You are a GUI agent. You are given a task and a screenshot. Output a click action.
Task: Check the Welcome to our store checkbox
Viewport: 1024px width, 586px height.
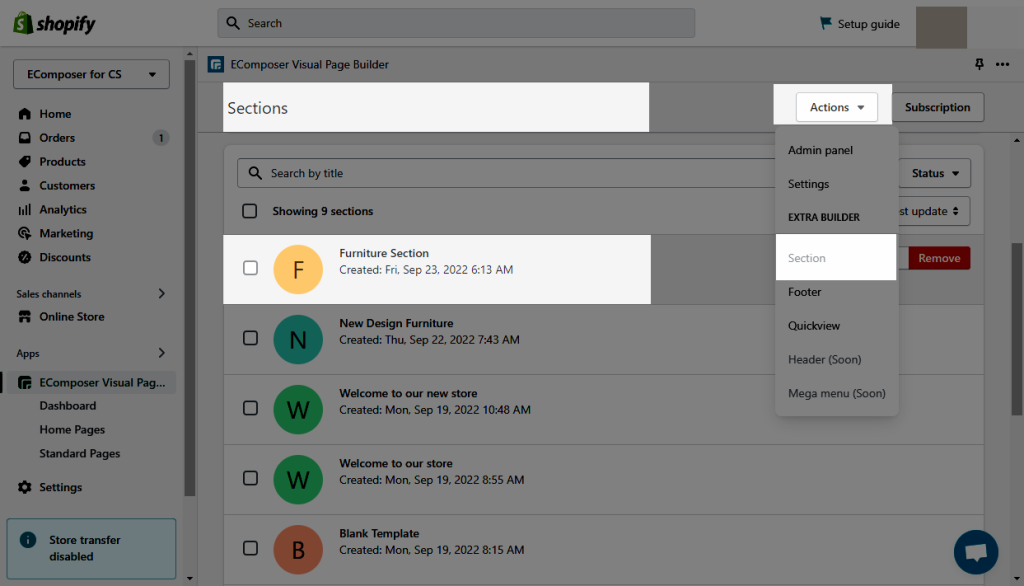coord(250,478)
